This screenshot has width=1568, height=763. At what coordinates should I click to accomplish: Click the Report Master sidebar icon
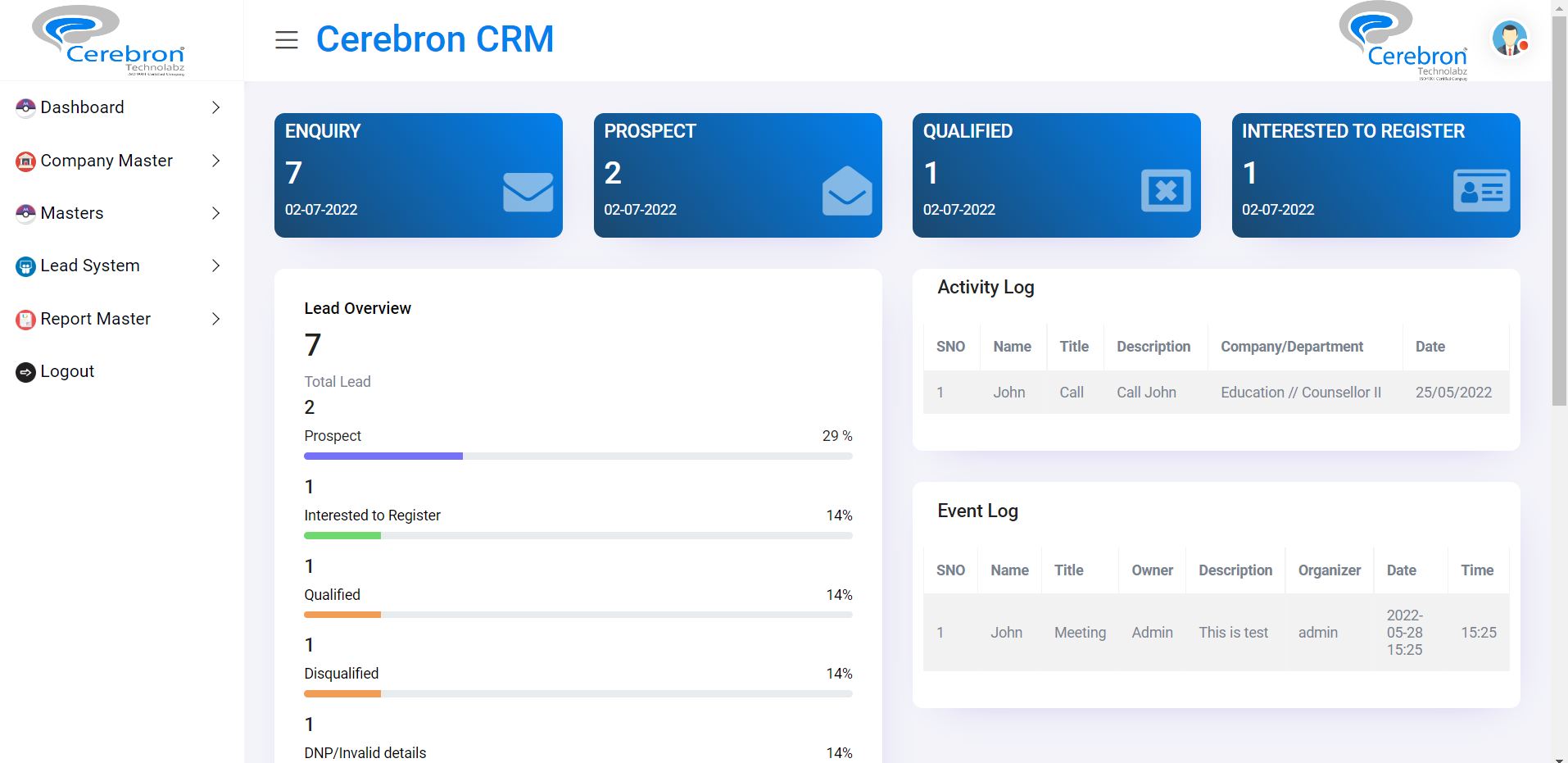pyautogui.click(x=25, y=319)
